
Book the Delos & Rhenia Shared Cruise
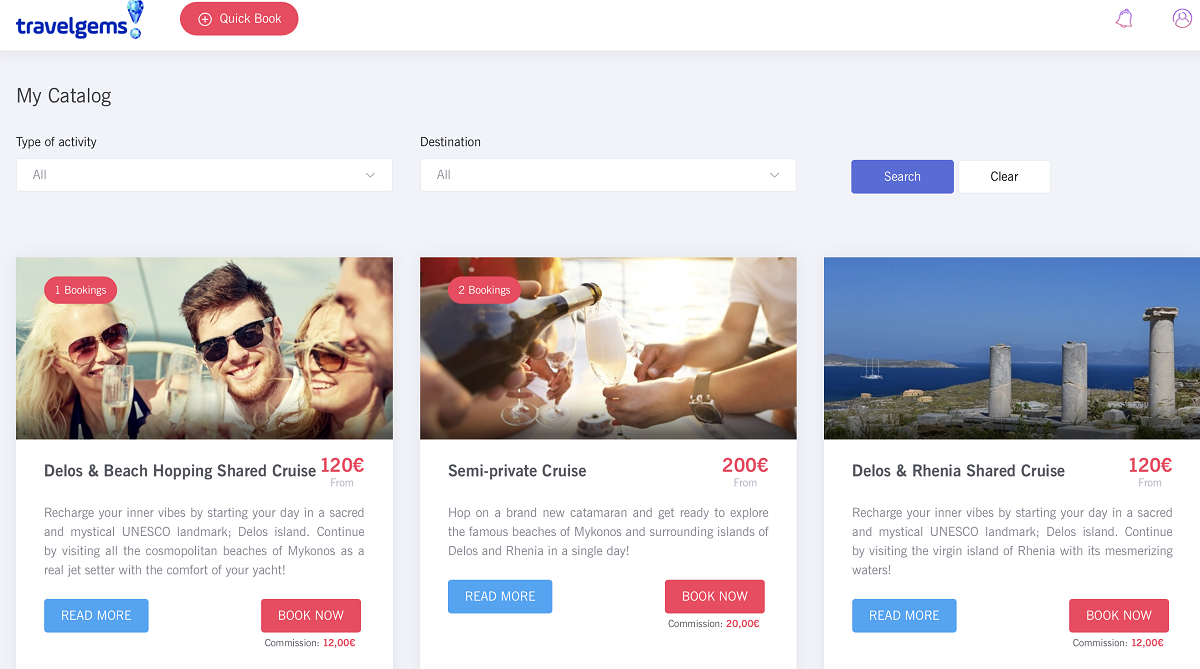[1119, 616]
